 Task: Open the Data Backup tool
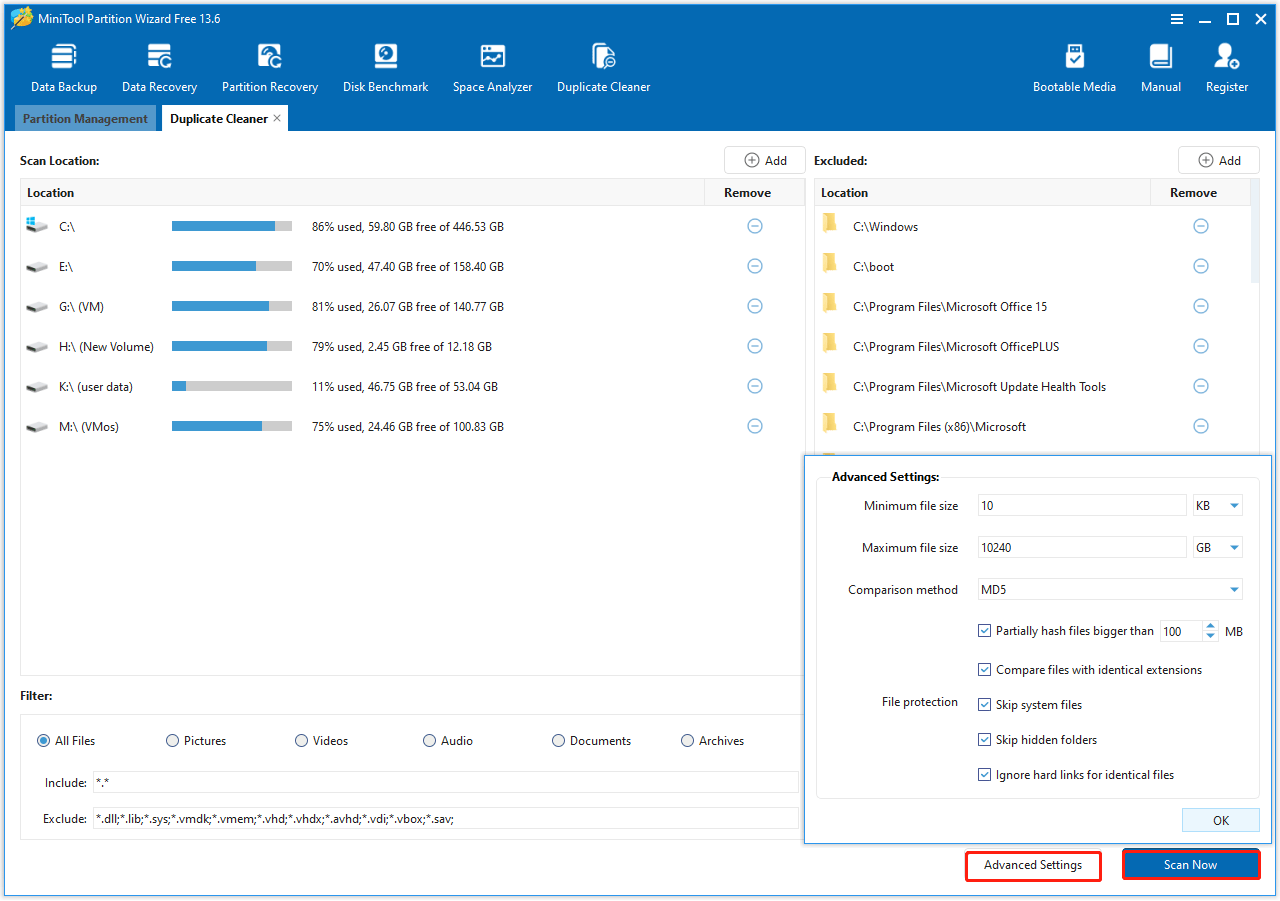coord(63,65)
